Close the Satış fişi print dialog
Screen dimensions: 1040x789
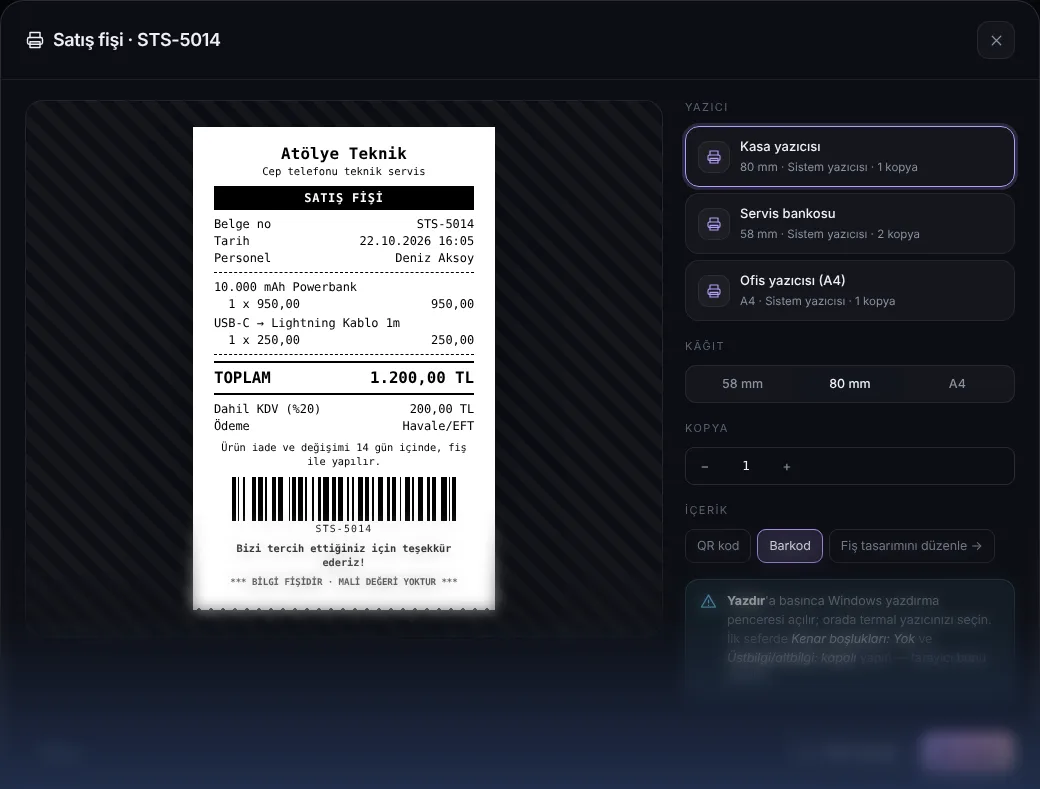[996, 40]
